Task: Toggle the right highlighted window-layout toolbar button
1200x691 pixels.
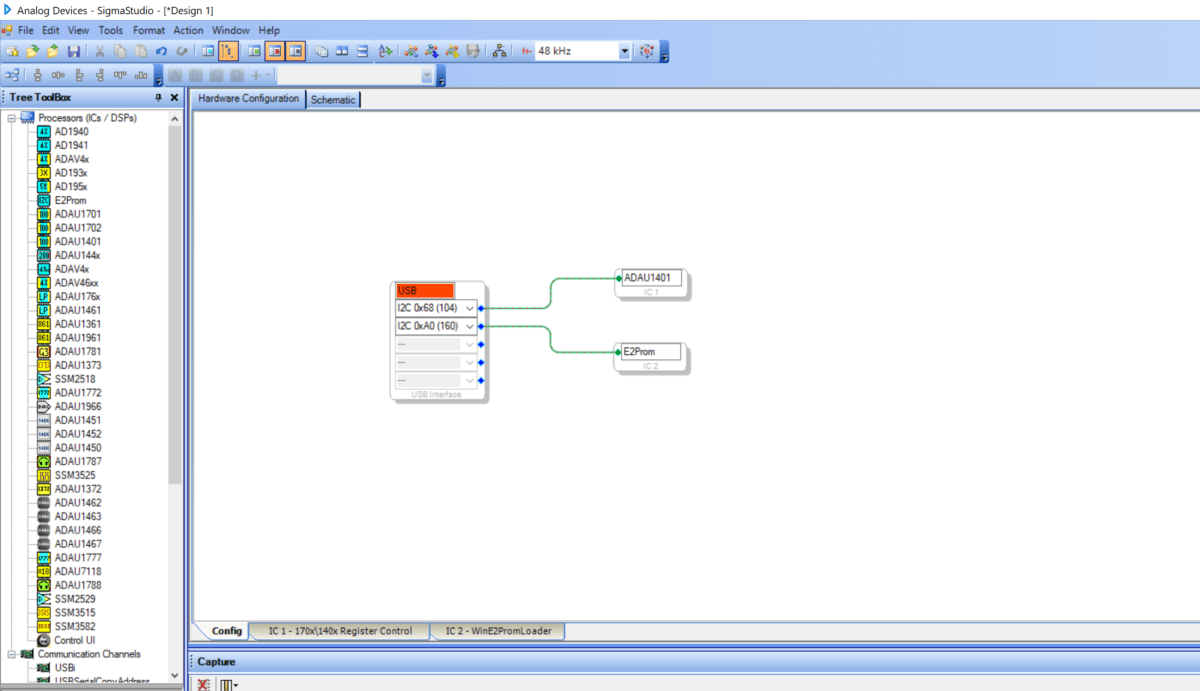Action: pos(295,50)
